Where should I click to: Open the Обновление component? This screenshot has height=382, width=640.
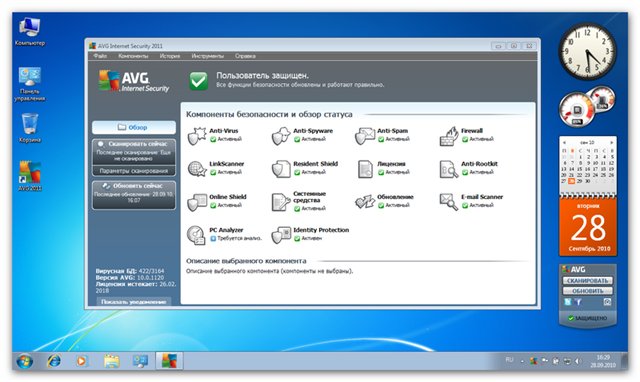[x=384, y=201]
